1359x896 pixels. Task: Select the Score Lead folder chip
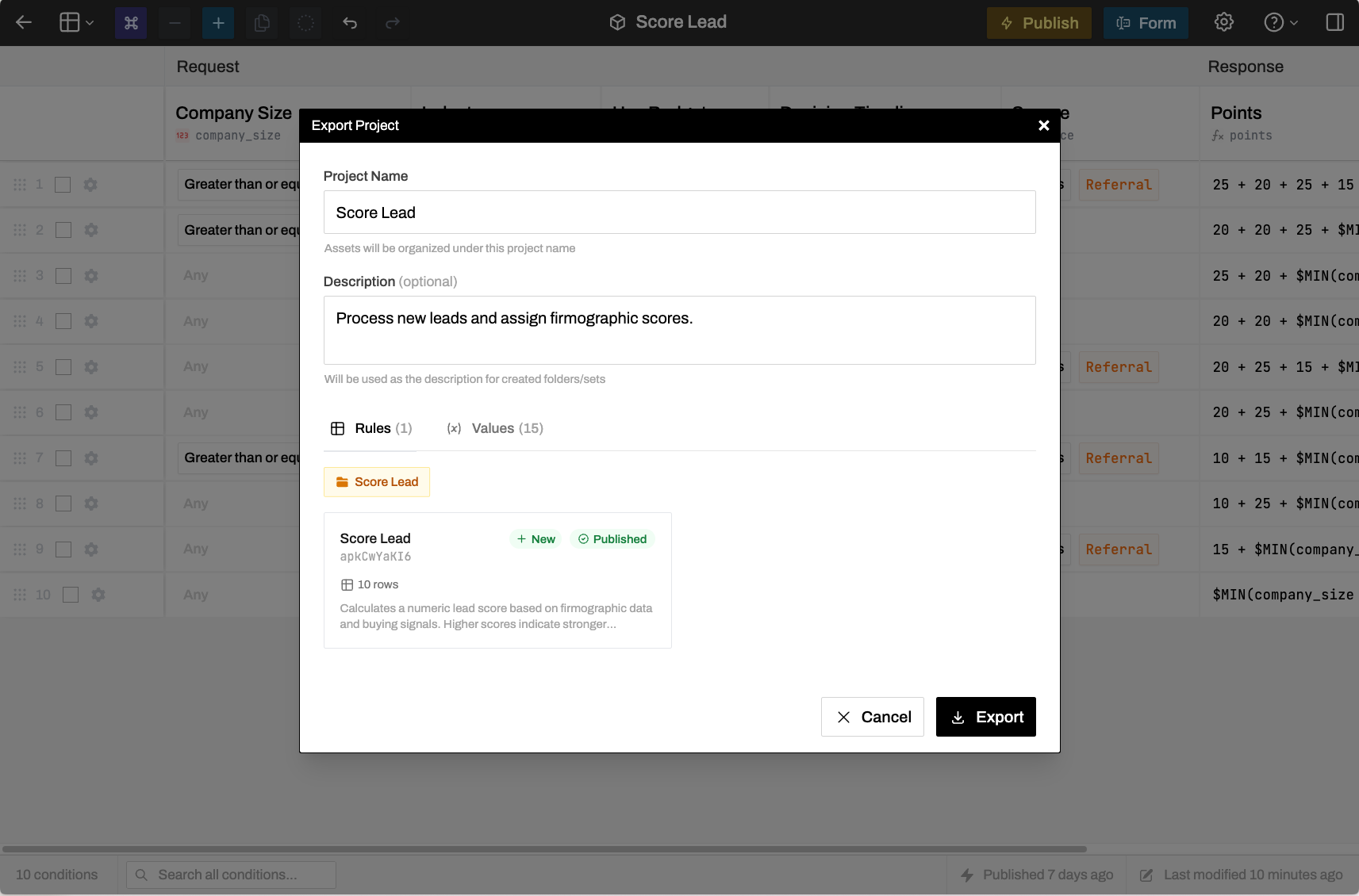377,482
